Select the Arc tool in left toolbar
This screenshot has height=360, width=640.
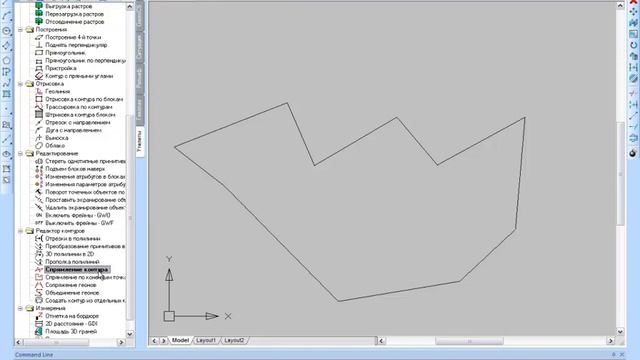tap(6, 16)
